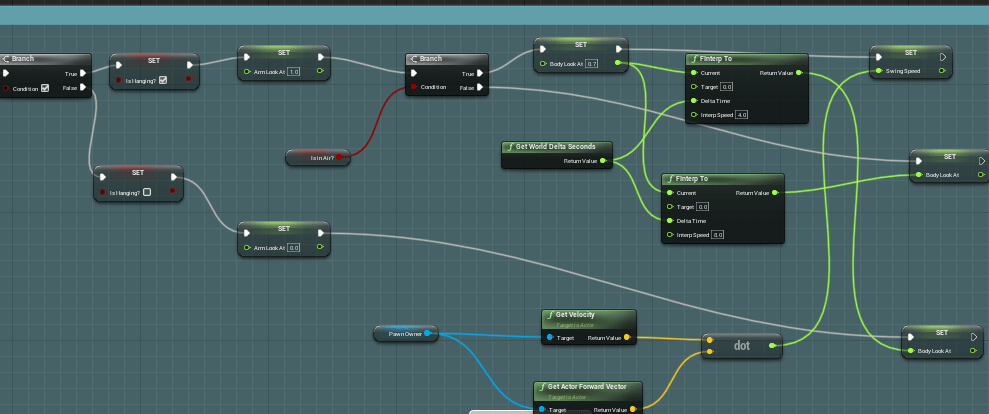This screenshot has height=414, width=989.
Task: Click Get World Delta Seconds return pin
Action: [603, 160]
